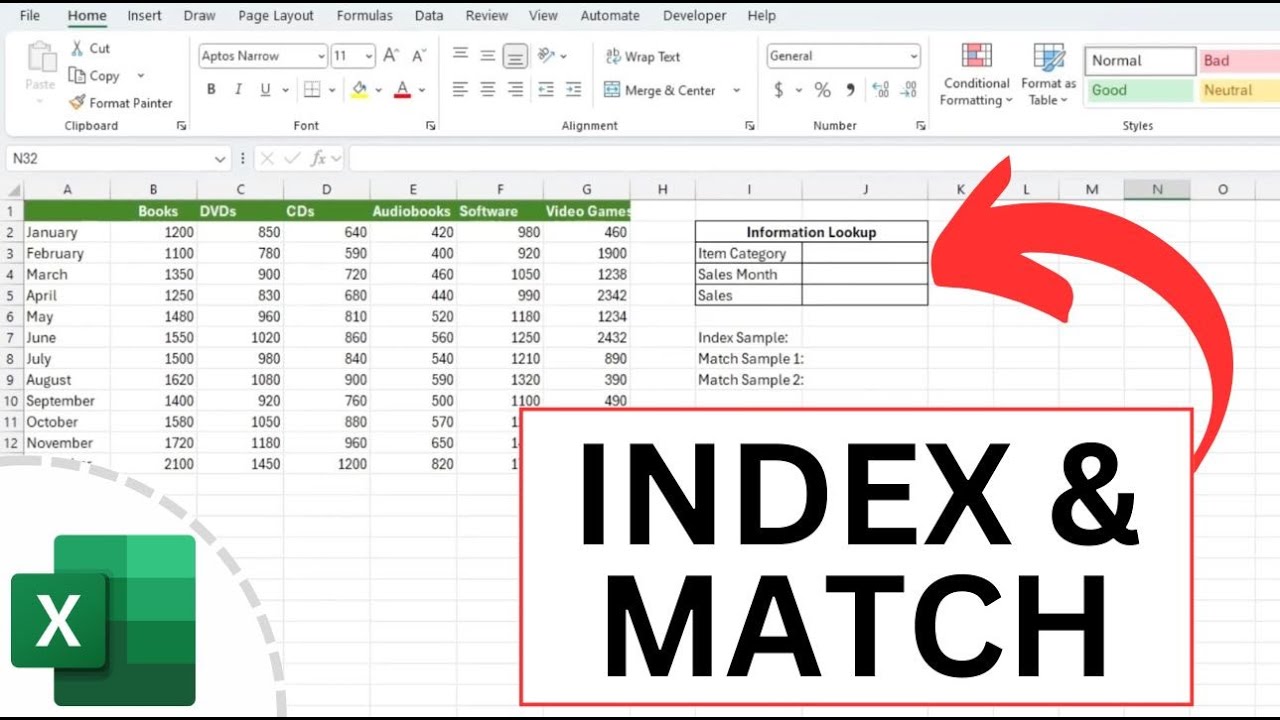
Task: Click the Select All corner triangle
Action: pos(12,190)
